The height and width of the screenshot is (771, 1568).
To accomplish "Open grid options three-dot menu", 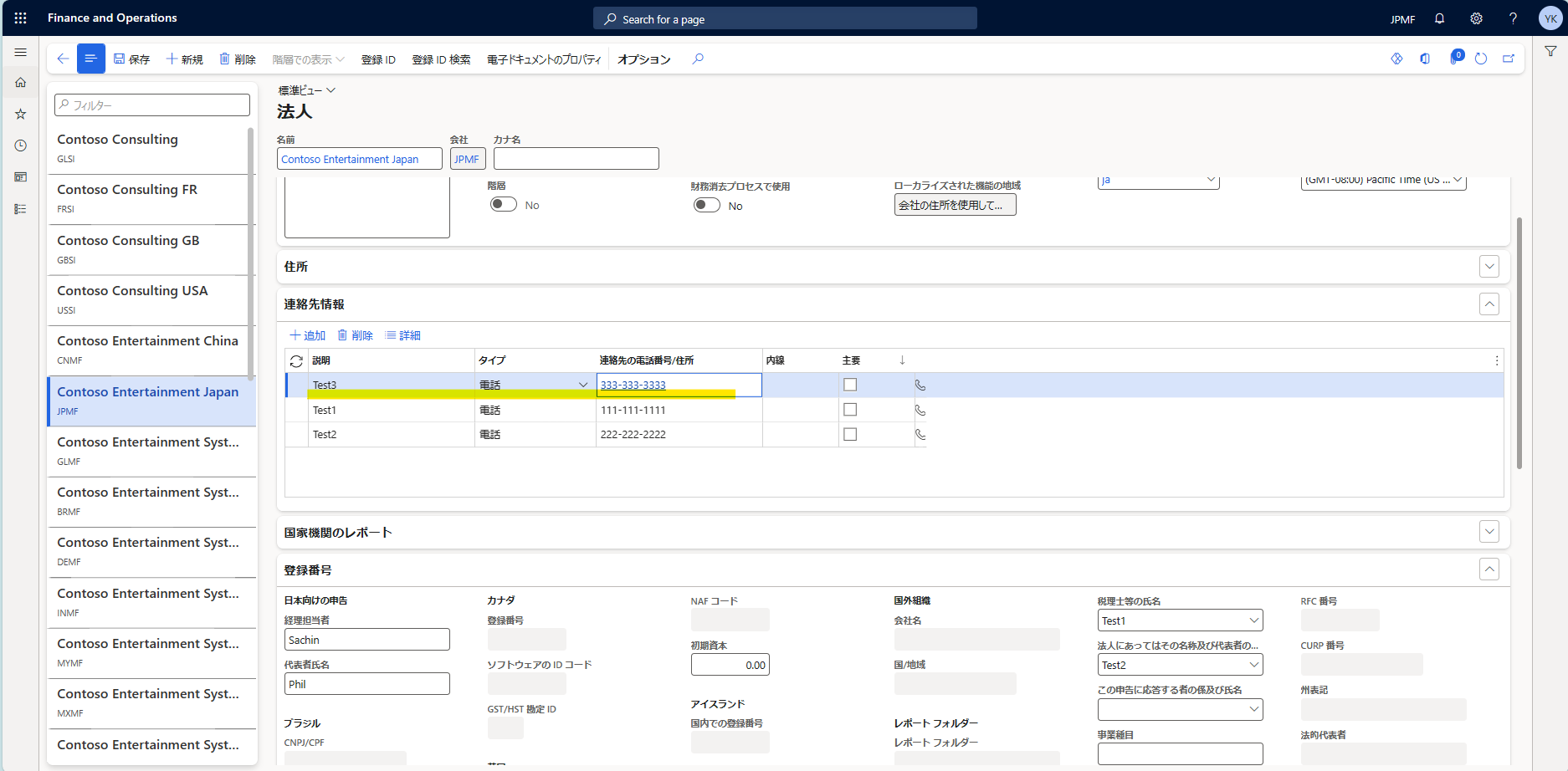I will point(1497,360).
